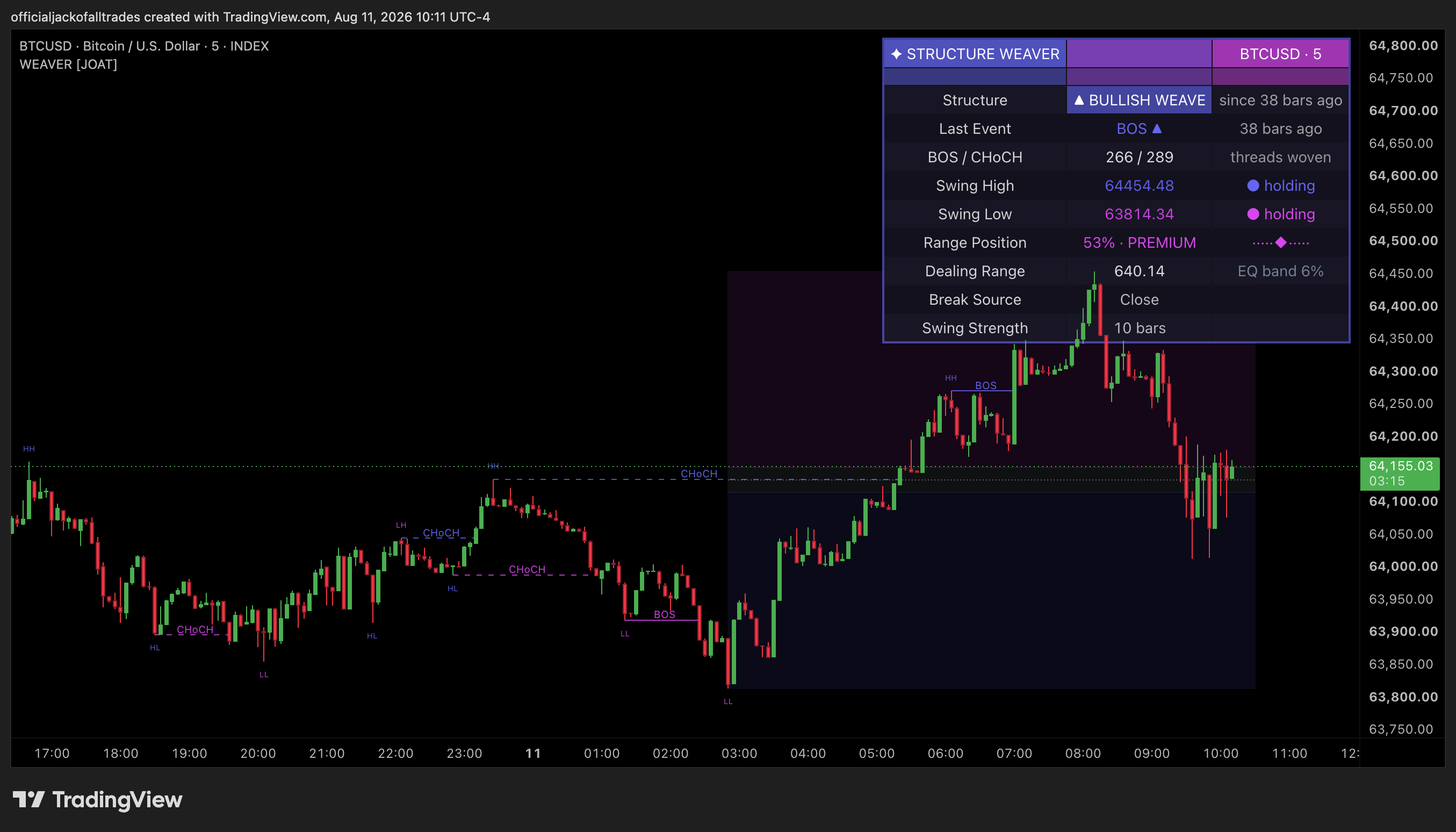Image resolution: width=1456 pixels, height=832 pixels.
Task: Click the blue CHoCH label near 22:30
Action: [441, 533]
